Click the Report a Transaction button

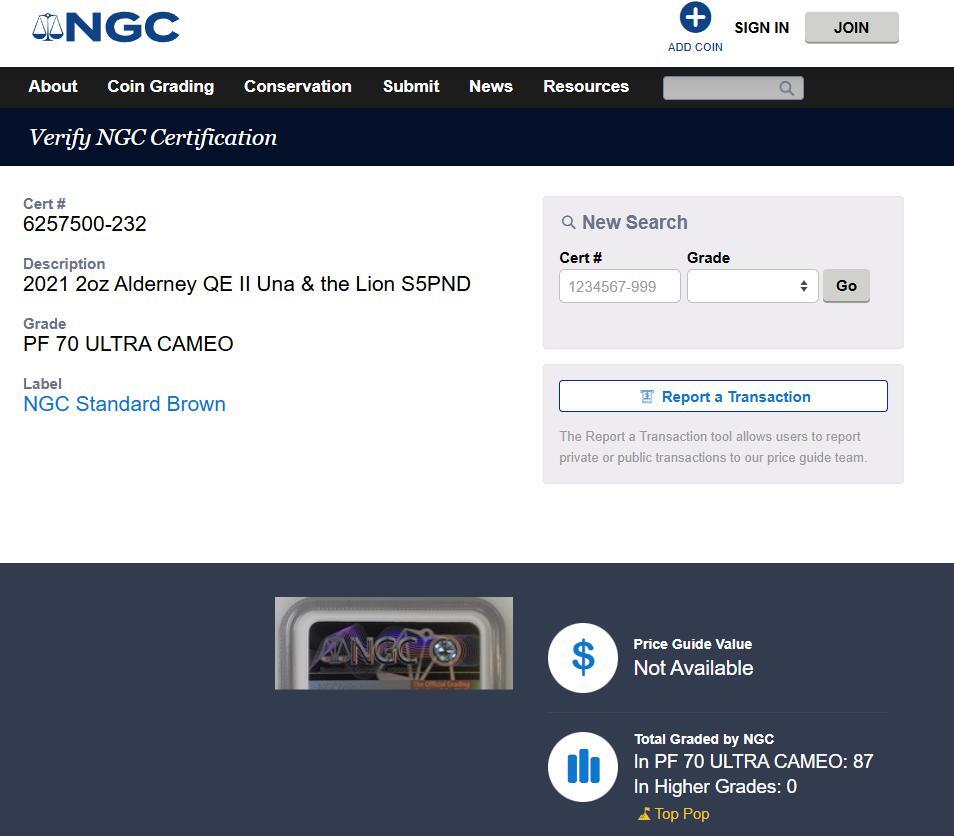tap(723, 396)
